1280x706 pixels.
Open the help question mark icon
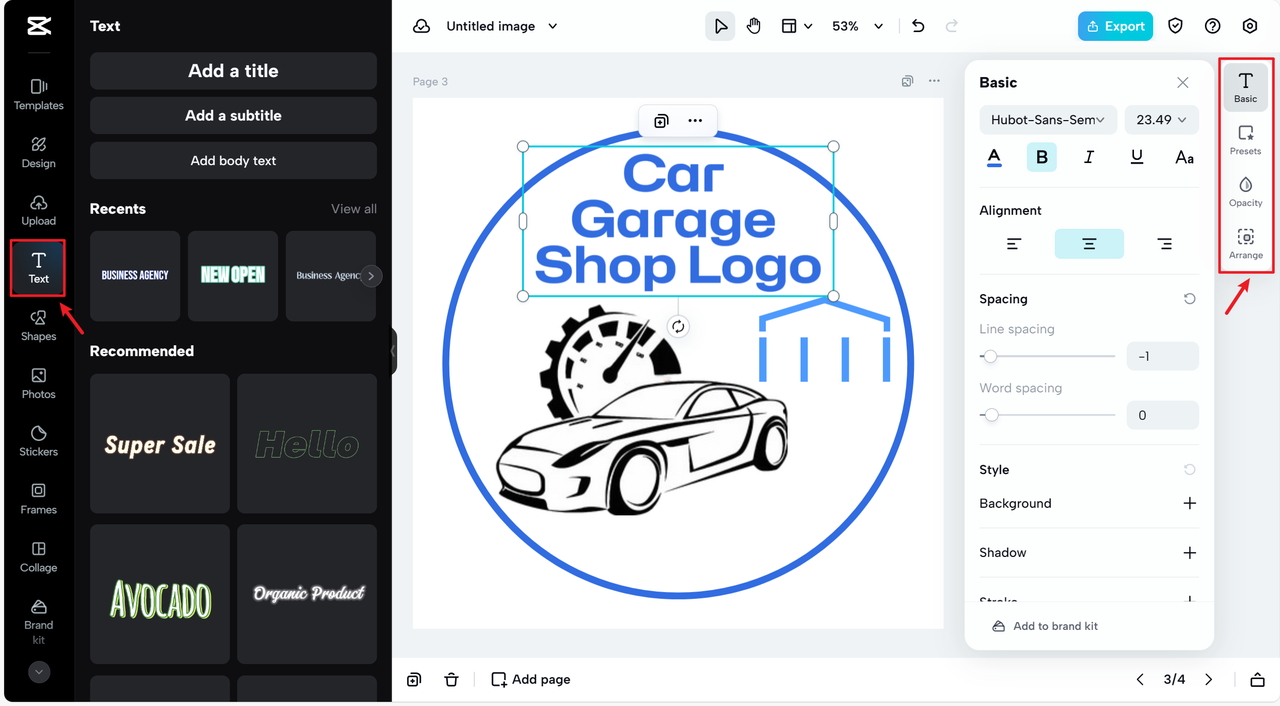click(1213, 26)
